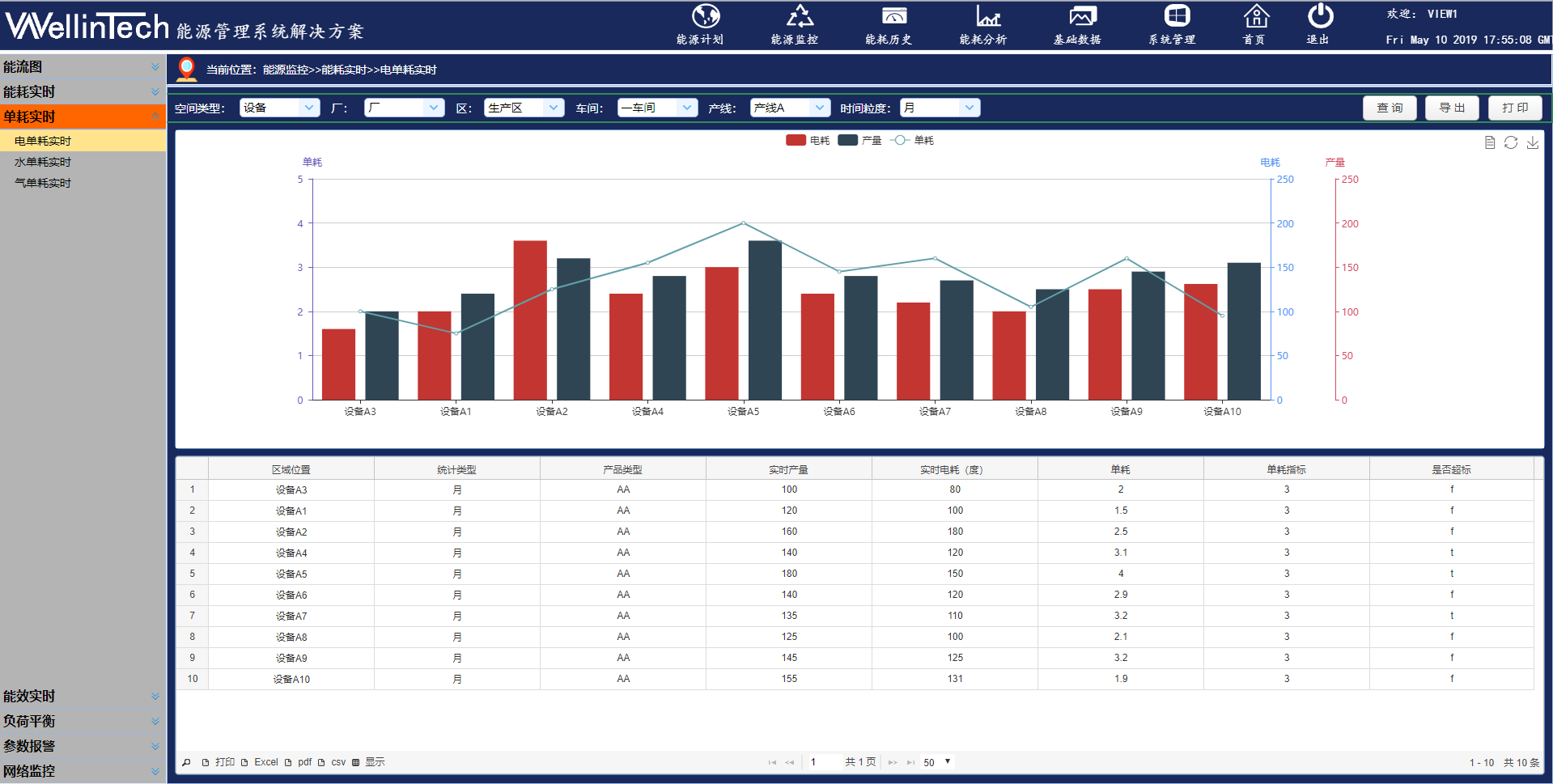Screen dimensions: 1553x784
Task: Open the 空间类型 dropdown showing 设备
Action: tap(280, 108)
